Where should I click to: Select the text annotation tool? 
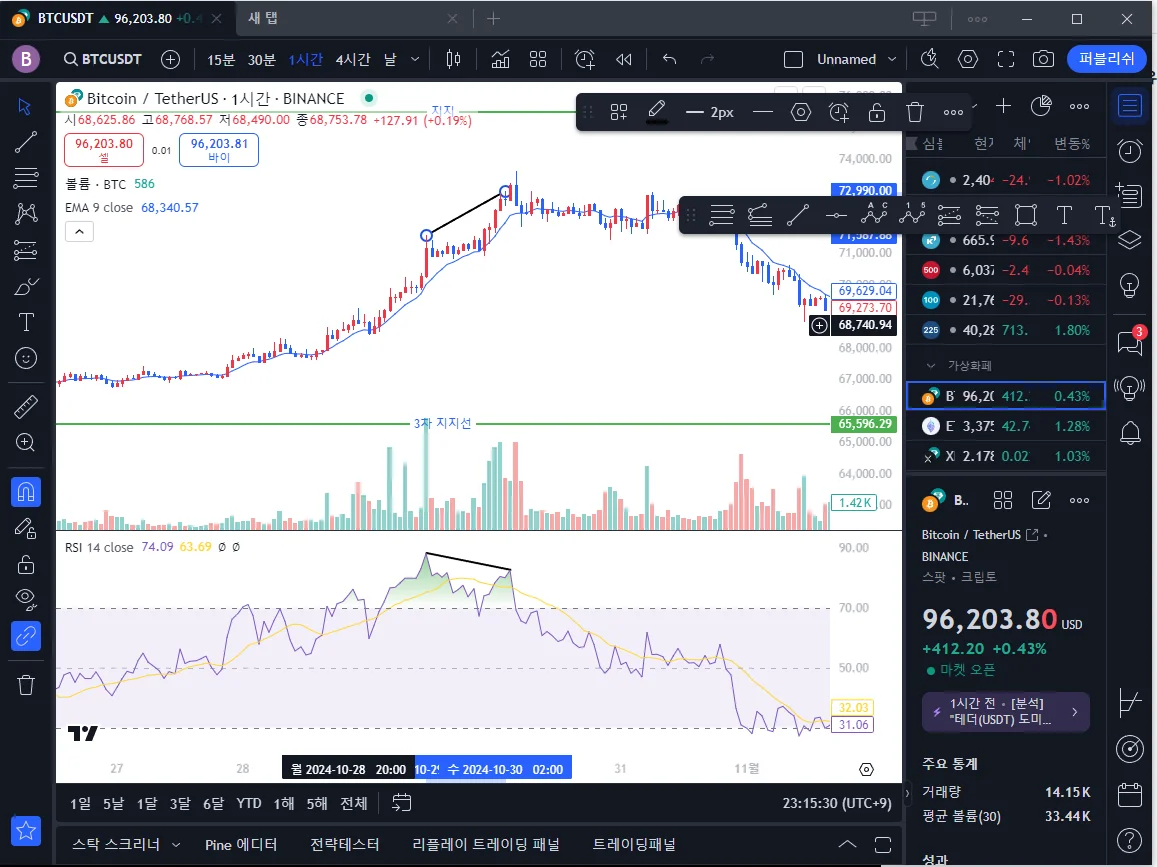[25, 322]
